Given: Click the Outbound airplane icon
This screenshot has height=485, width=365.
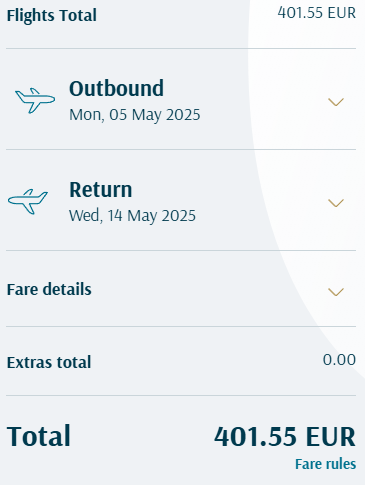Looking at the screenshot, I should tap(35, 100).
